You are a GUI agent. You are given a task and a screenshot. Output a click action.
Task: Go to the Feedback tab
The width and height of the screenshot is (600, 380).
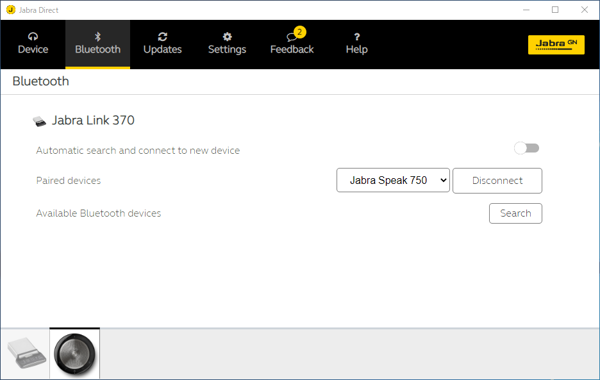point(292,44)
